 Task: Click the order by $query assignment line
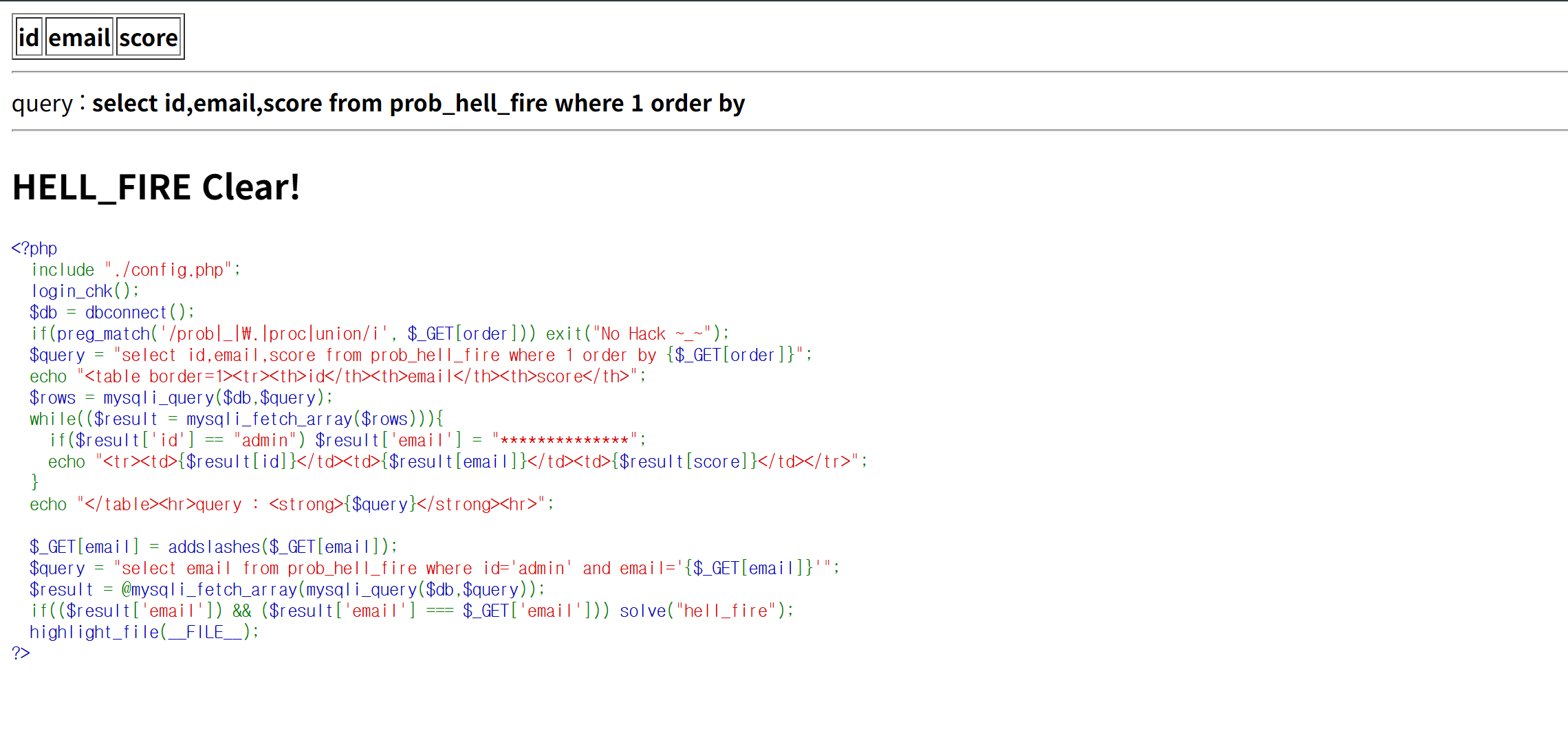pyautogui.click(x=420, y=355)
